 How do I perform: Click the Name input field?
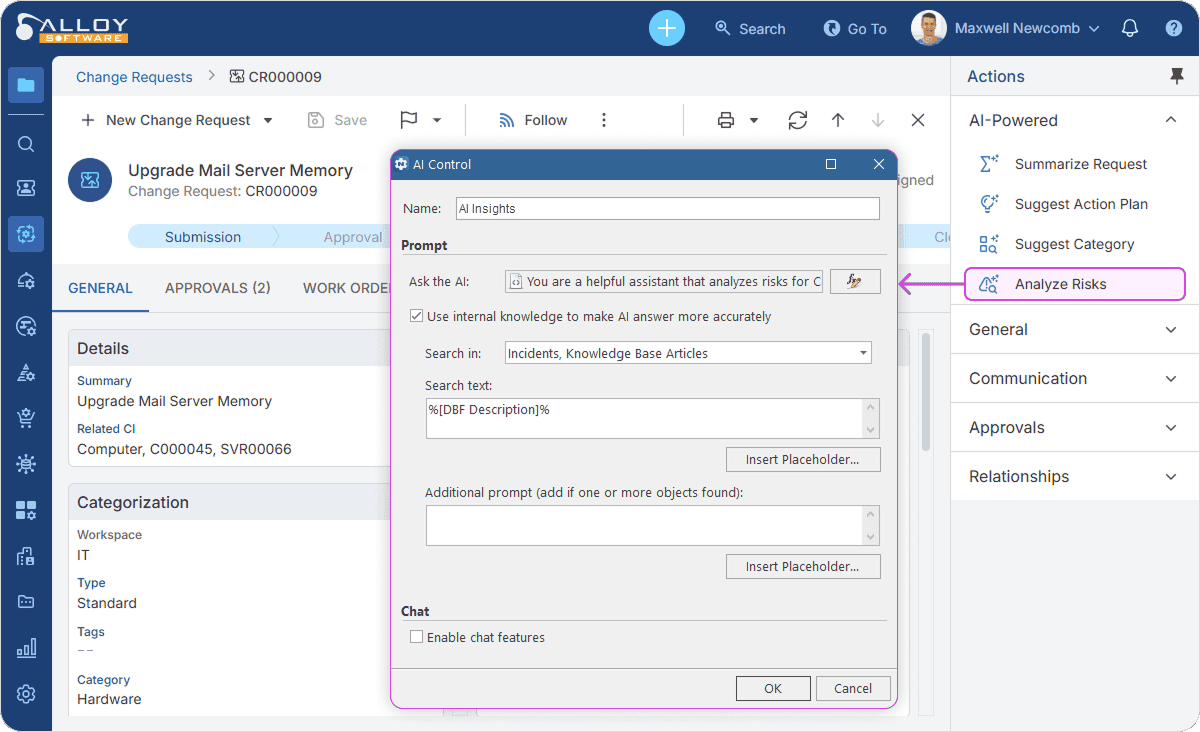tap(667, 208)
